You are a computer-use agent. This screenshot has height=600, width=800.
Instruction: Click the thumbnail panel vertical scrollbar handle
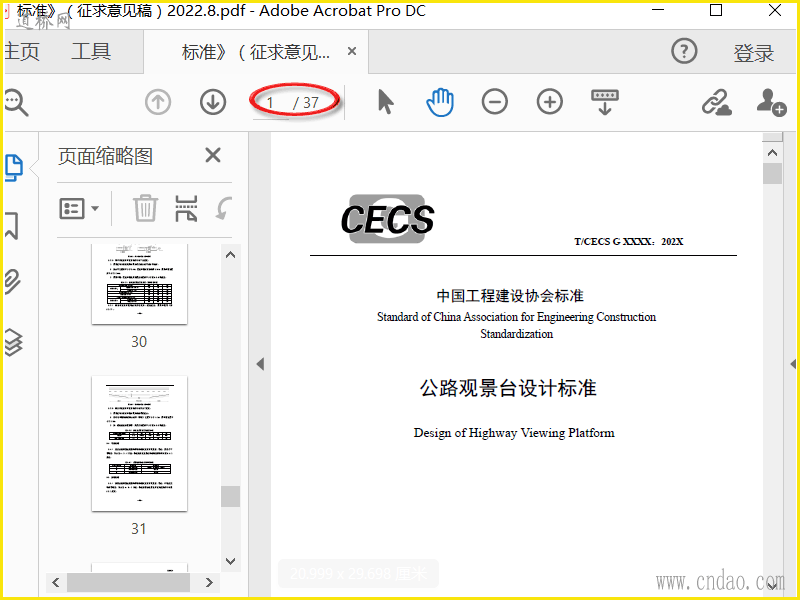coord(231,496)
